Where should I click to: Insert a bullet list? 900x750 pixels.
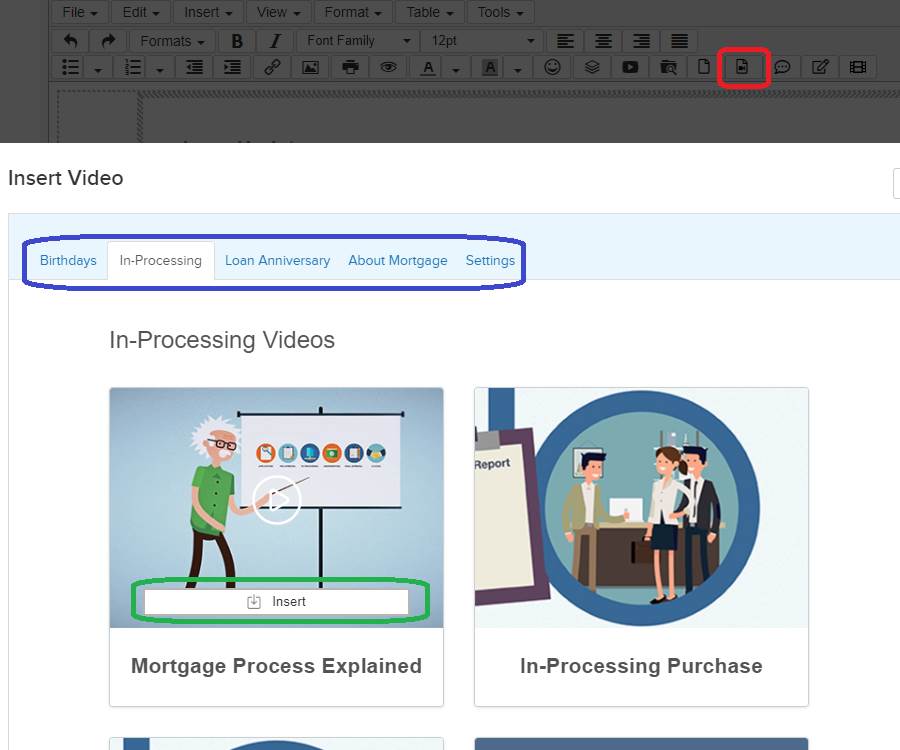(x=70, y=67)
